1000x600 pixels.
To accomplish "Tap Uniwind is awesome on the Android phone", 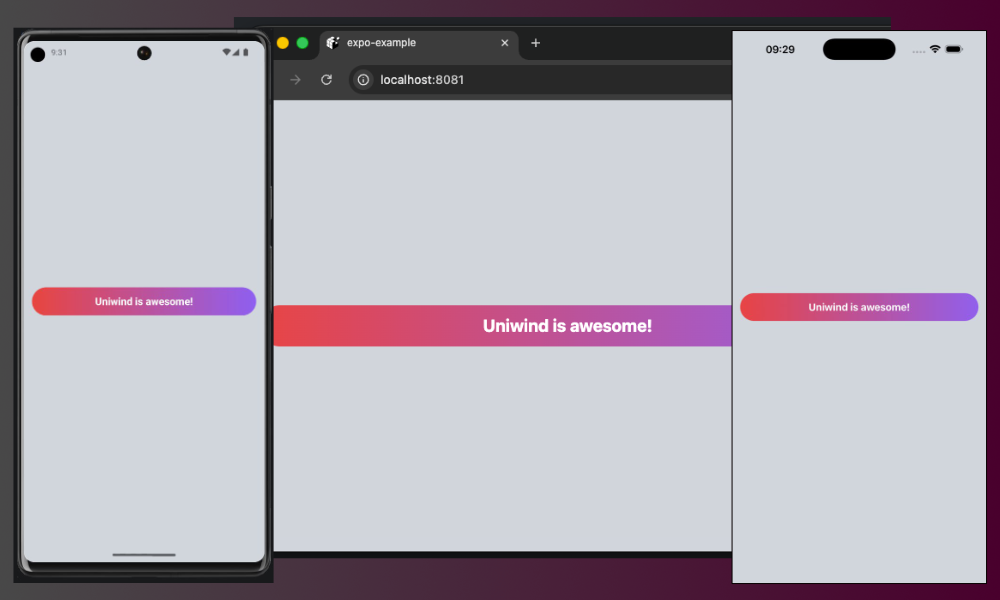I will coord(143,301).
